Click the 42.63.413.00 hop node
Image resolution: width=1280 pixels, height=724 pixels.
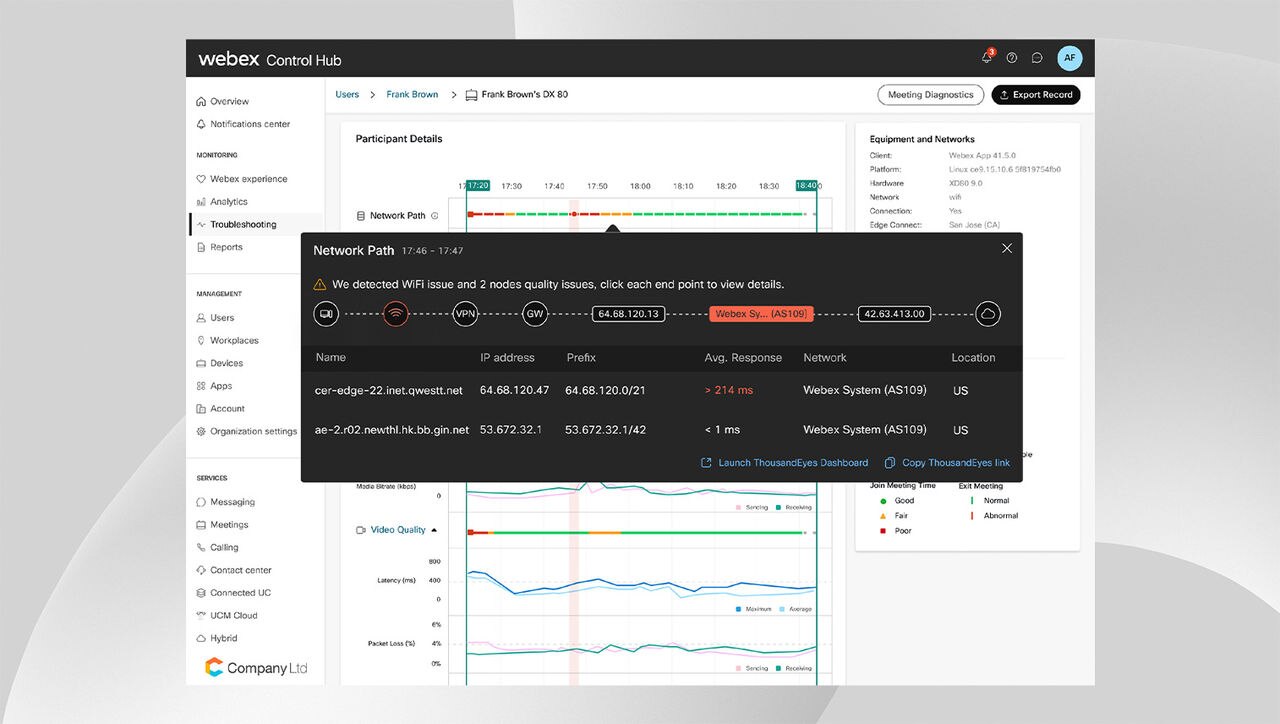[894, 314]
